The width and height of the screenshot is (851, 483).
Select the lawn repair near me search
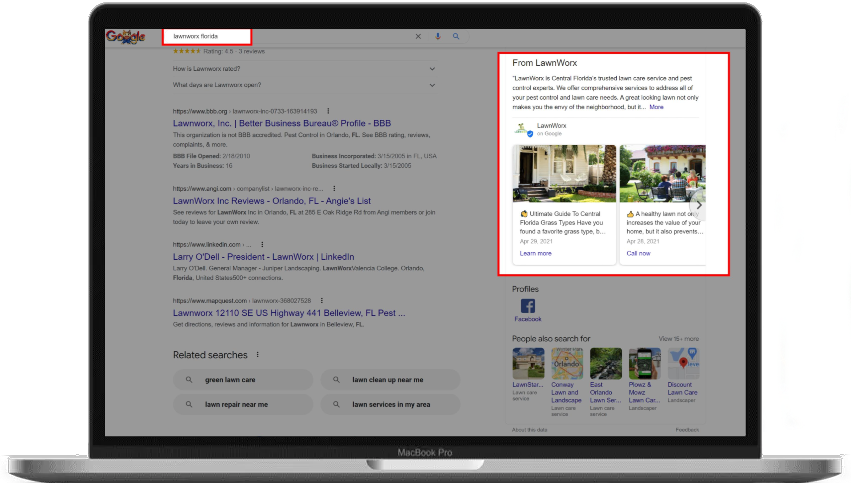coord(243,404)
